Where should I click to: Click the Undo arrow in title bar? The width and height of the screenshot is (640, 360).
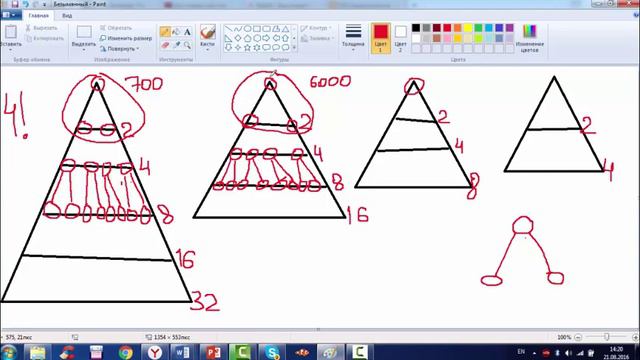pyautogui.click(x=26, y=4)
